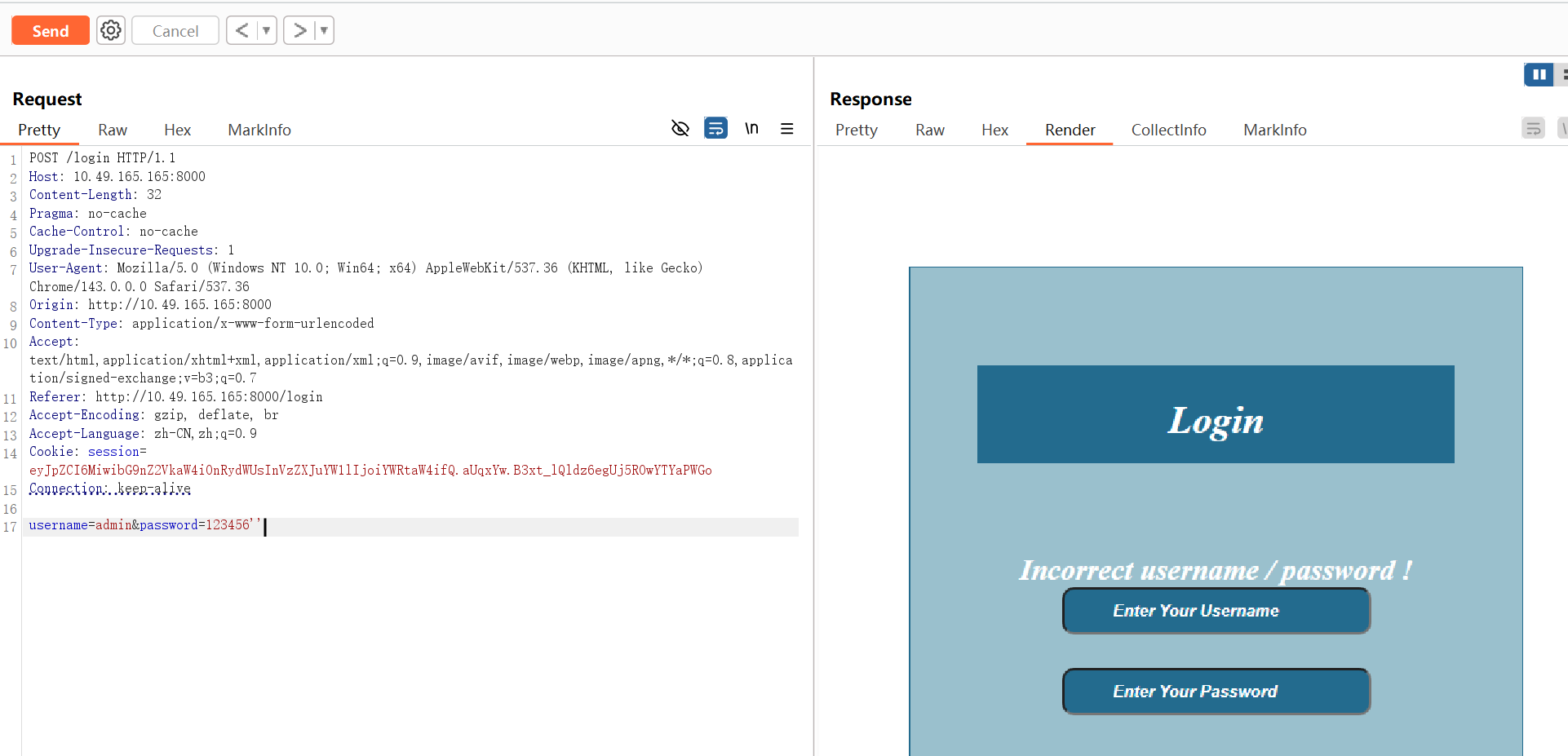Go forward to next request arrow
This screenshot has width=1568, height=756.
pos(299,31)
